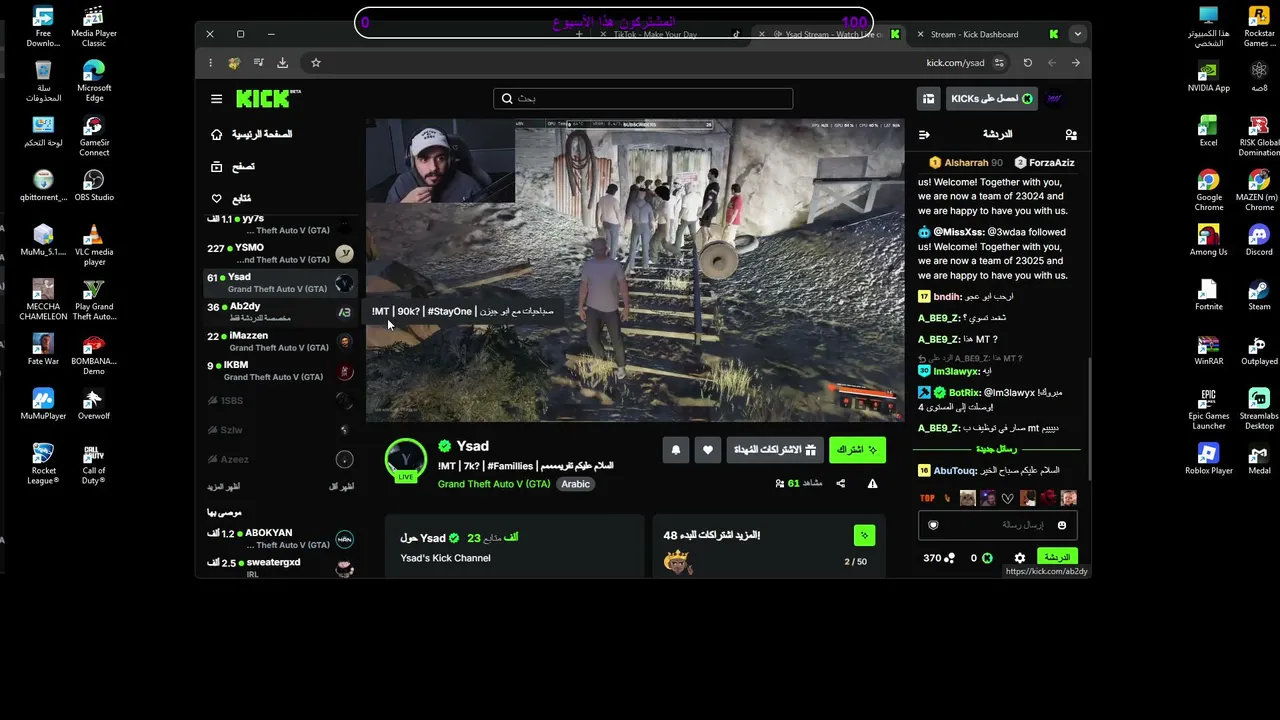The width and height of the screenshot is (1280, 720).
Task: Click the browser extension icon beside the menu
Action: click(234, 62)
